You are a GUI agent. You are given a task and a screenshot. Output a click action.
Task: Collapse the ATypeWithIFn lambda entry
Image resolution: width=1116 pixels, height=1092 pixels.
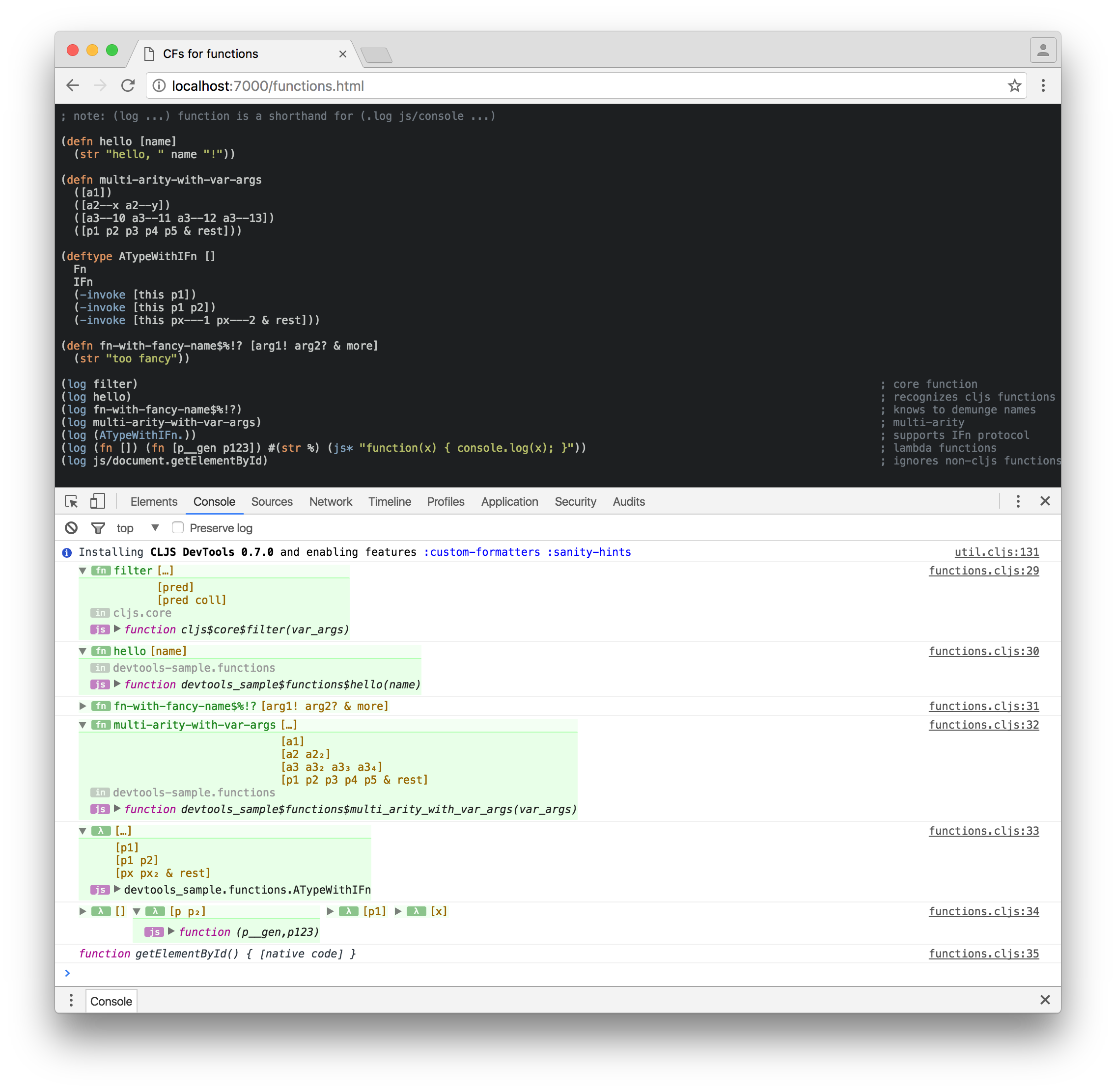tap(83, 830)
